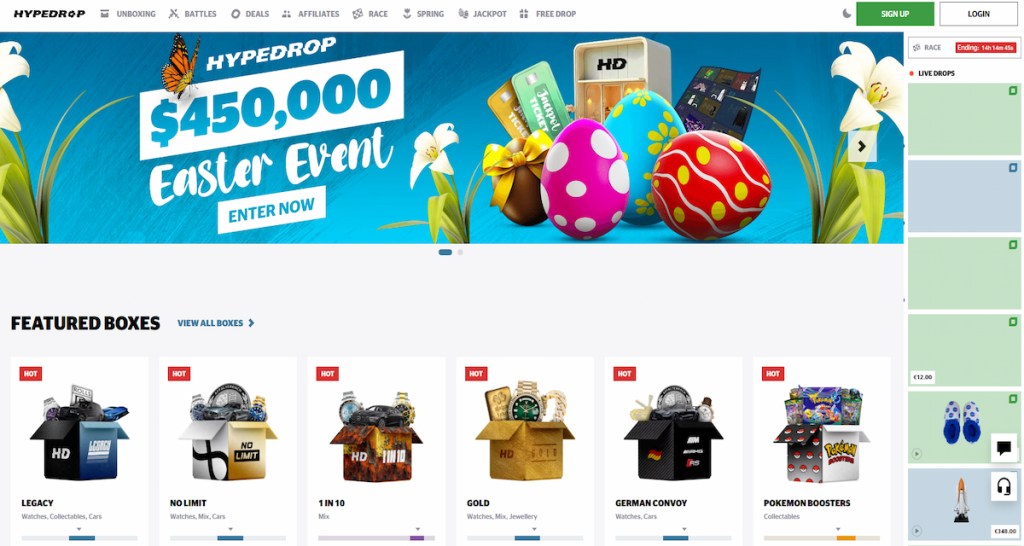Open support headset icon

tap(1004, 487)
